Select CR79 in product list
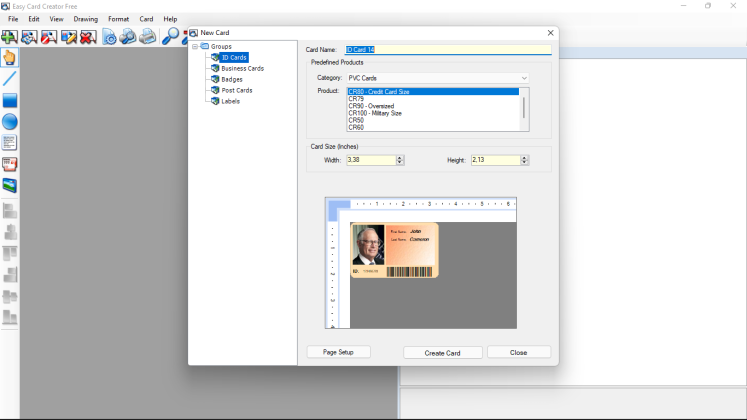 pos(433,99)
